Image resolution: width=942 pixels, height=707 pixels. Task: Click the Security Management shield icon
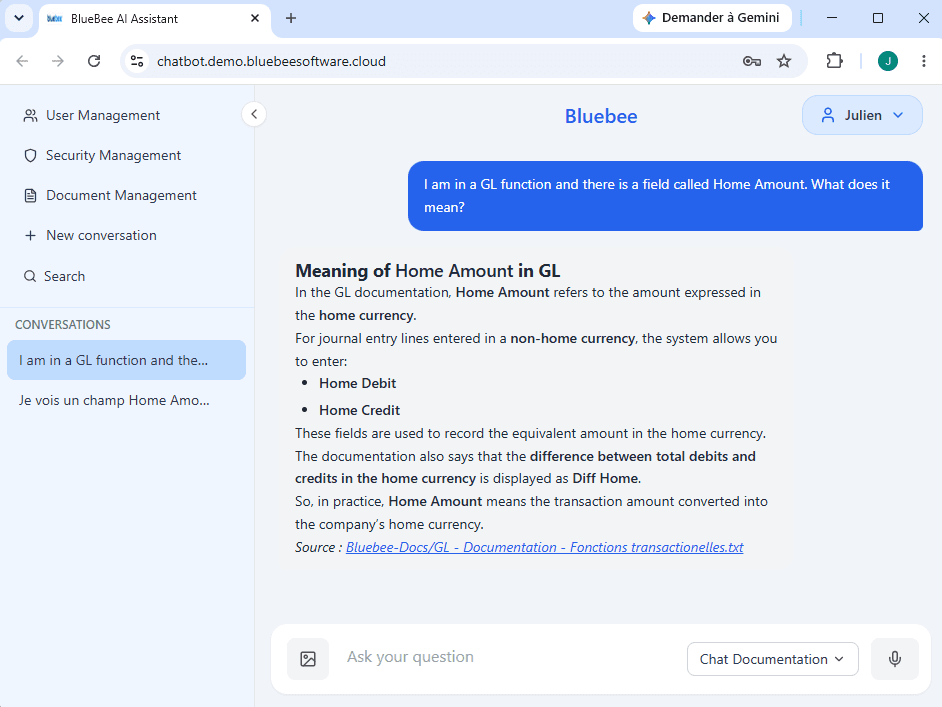pos(30,156)
